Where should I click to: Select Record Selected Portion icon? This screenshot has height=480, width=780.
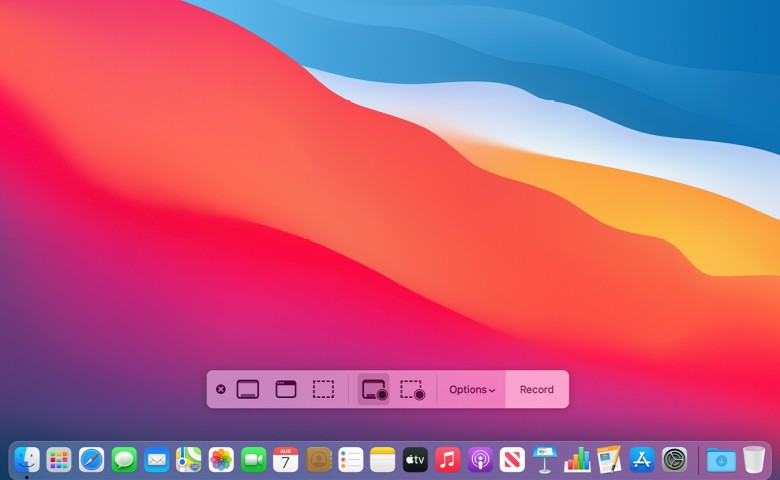pyautogui.click(x=412, y=389)
